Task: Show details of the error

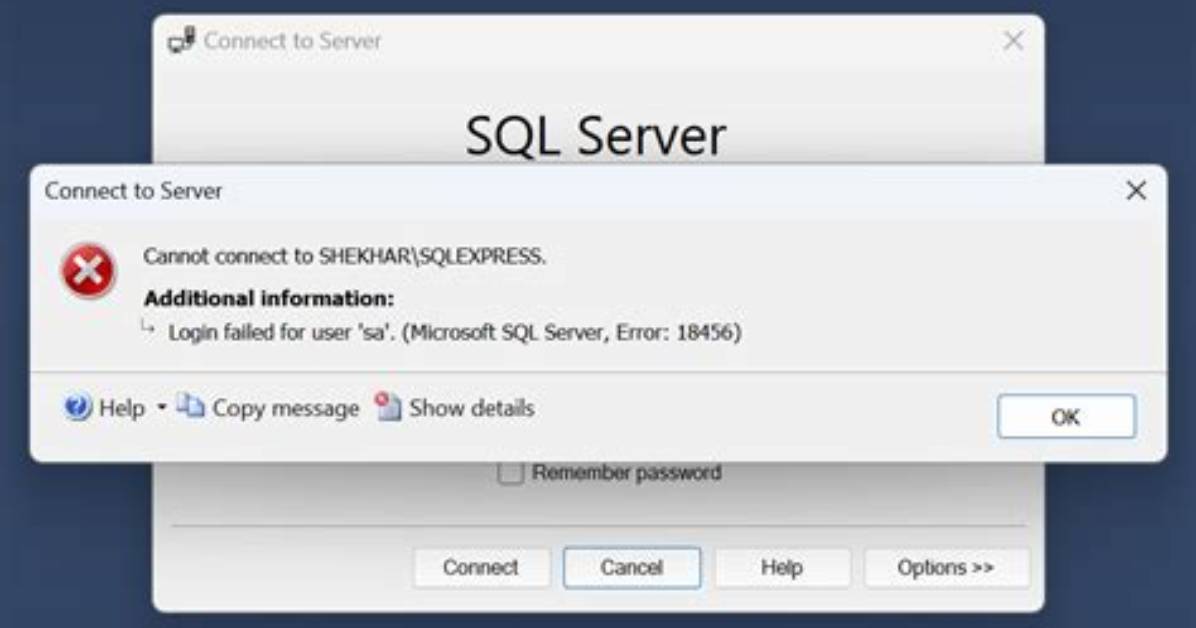Action: tap(455, 408)
